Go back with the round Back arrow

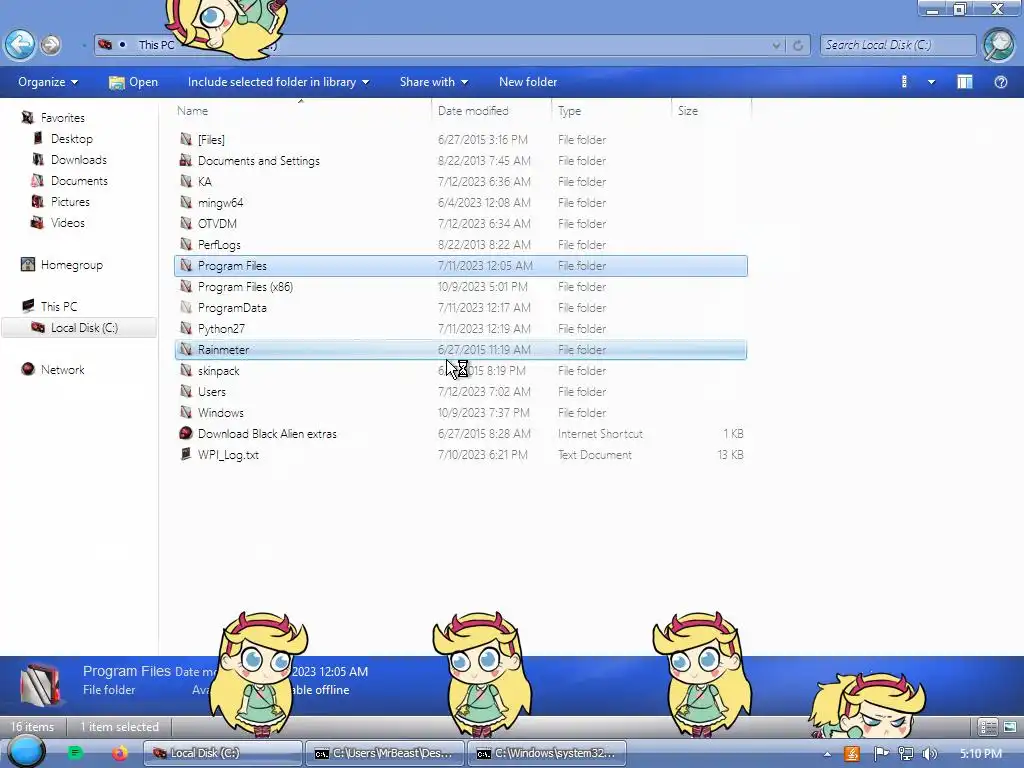(x=20, y=45)
